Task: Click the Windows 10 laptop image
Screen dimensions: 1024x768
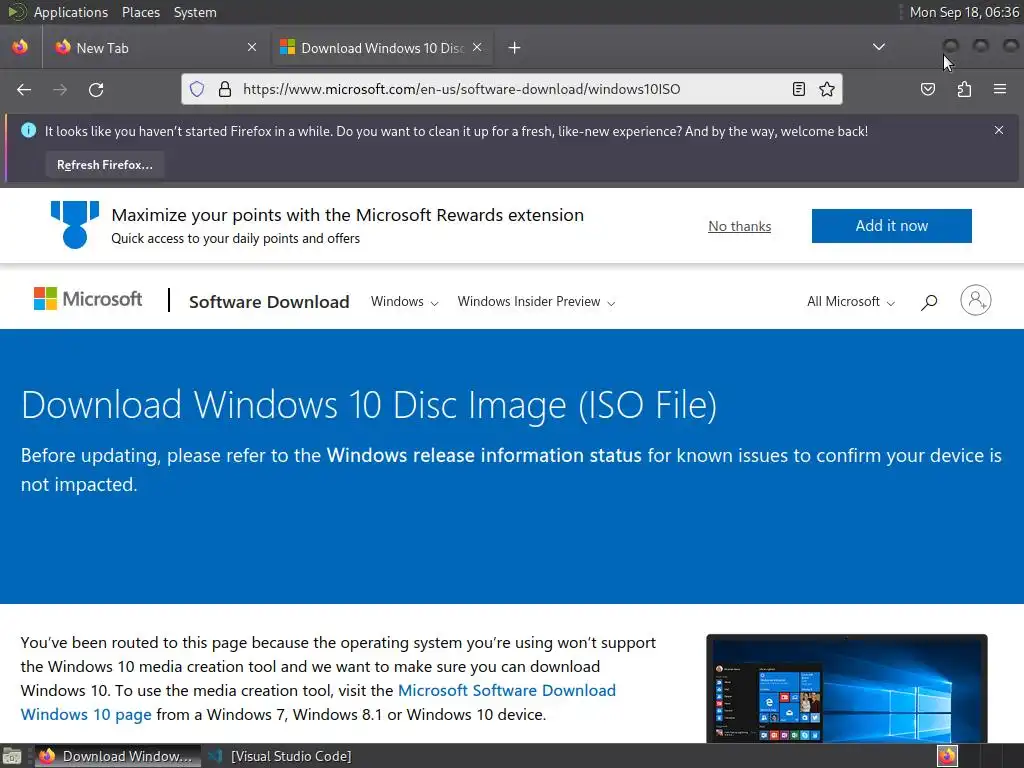Action: (x=846, y=688)
